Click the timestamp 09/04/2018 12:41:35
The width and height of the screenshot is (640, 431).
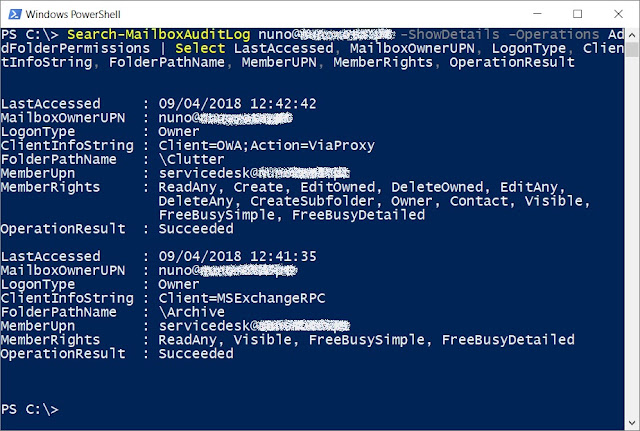click(237, 256)
